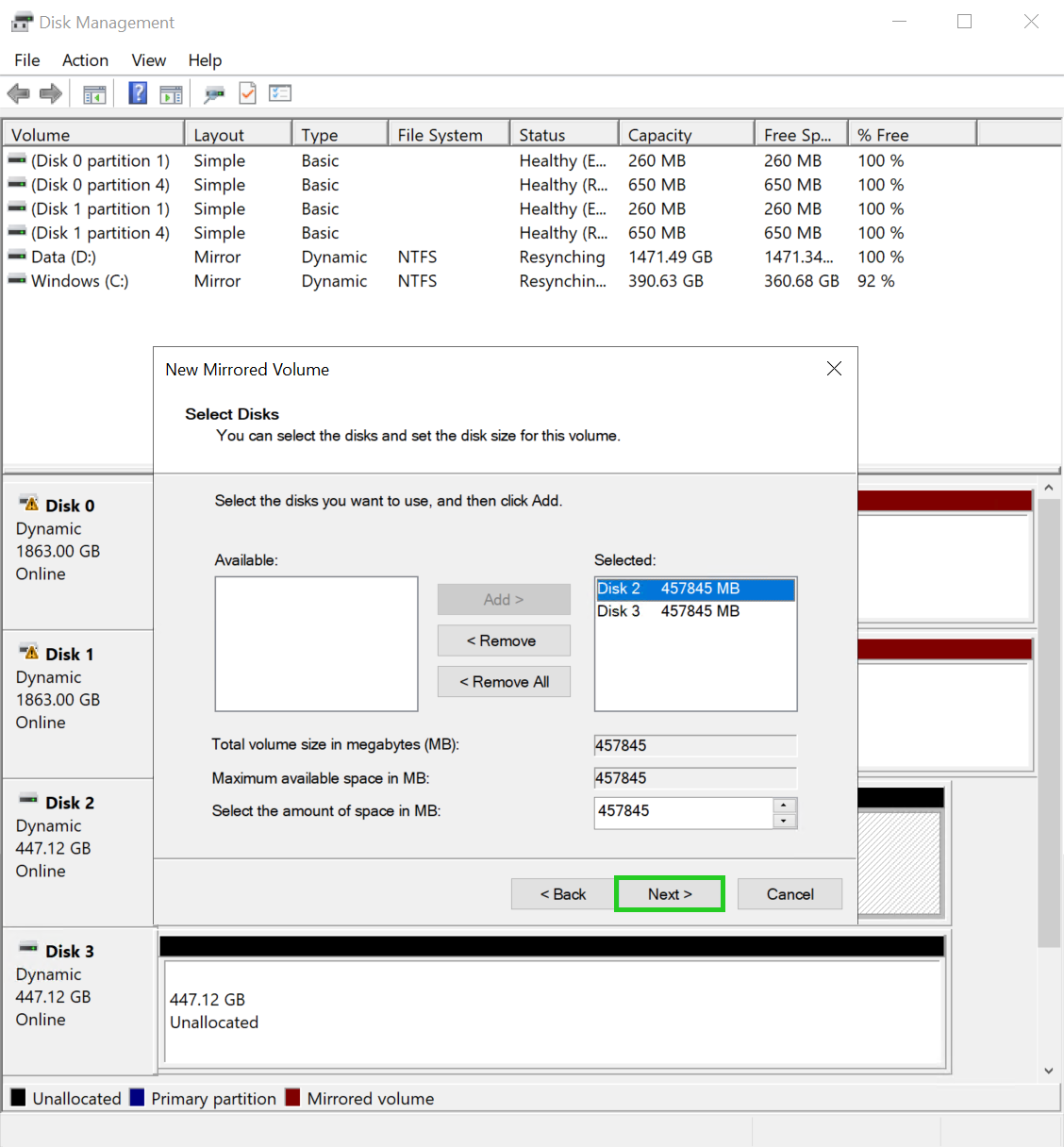
Task: Click the vertical scrollbar down arrow
Action: point(1048,1071)
